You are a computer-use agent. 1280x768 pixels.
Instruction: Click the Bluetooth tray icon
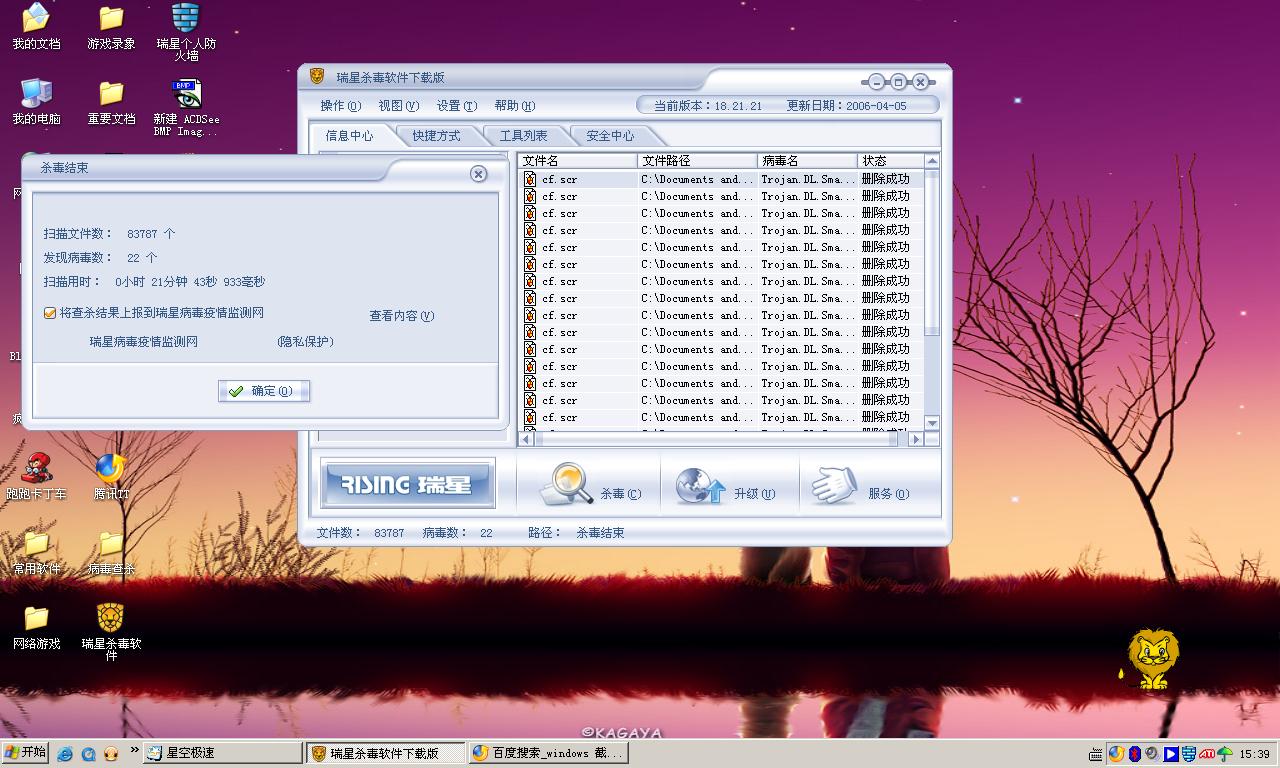click(x=1134, y=754)
